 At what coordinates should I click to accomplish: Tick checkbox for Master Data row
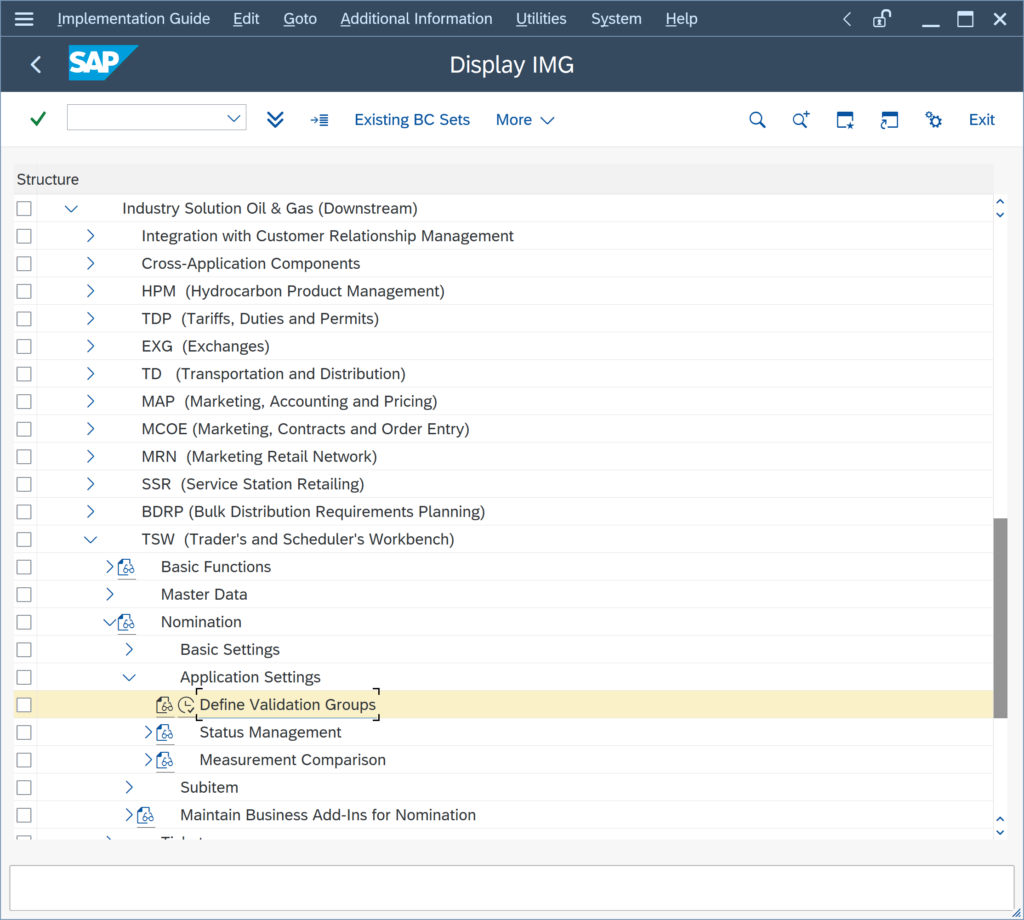pyautogui.click(x=24, y=594)
